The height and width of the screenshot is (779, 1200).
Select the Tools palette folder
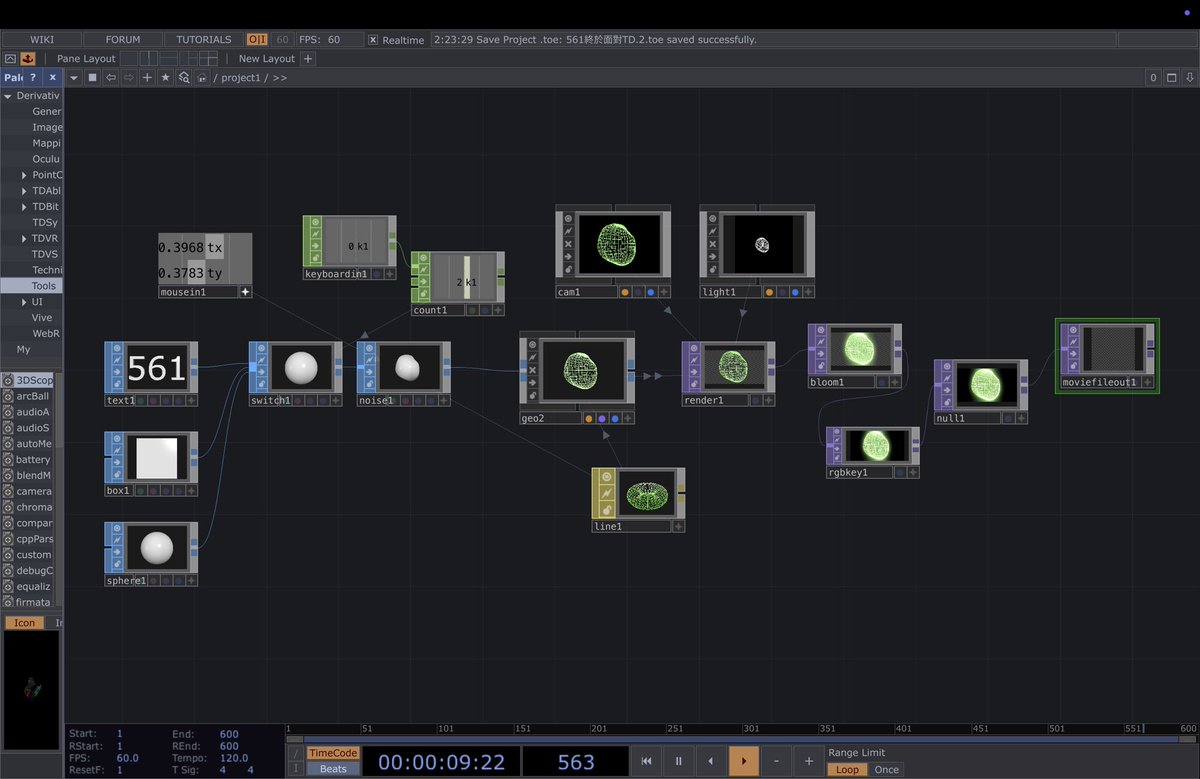32,286
